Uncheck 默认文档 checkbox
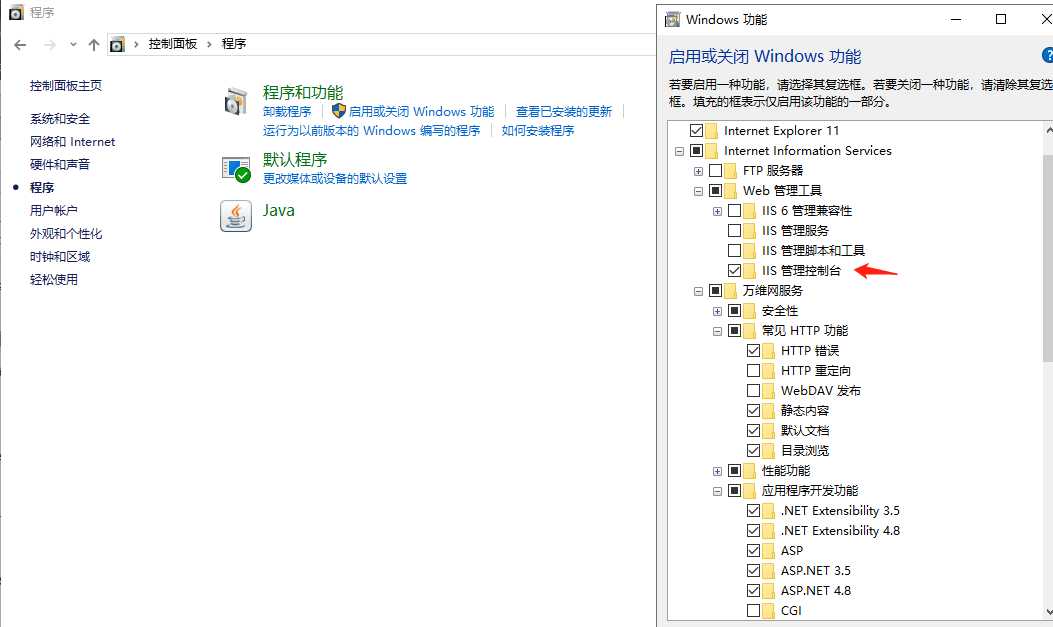This screenshot has height=627, width=1053. pyautogui.click(x=753, y=430)
